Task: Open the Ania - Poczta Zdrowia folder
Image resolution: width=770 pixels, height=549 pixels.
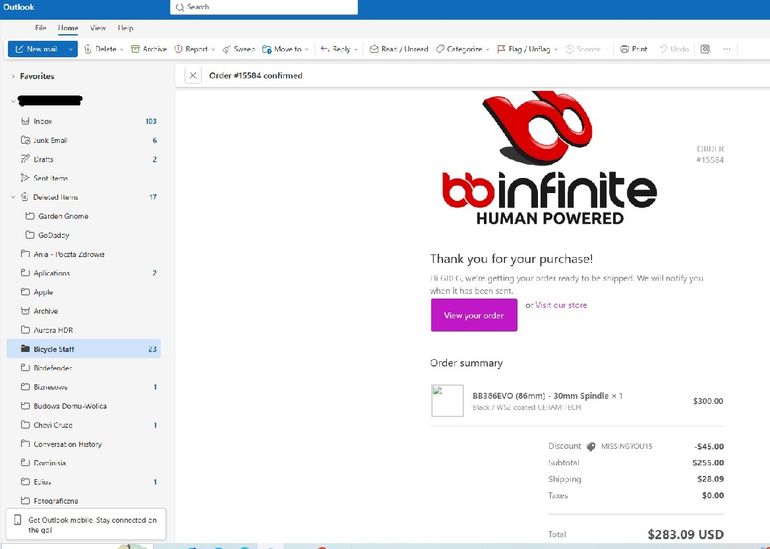Action: pos(83,254)
